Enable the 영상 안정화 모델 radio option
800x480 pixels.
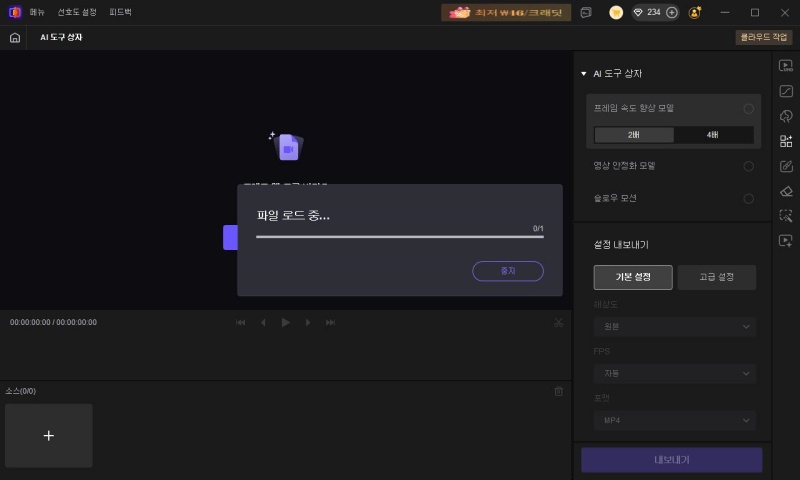click(x=748, y=166)
